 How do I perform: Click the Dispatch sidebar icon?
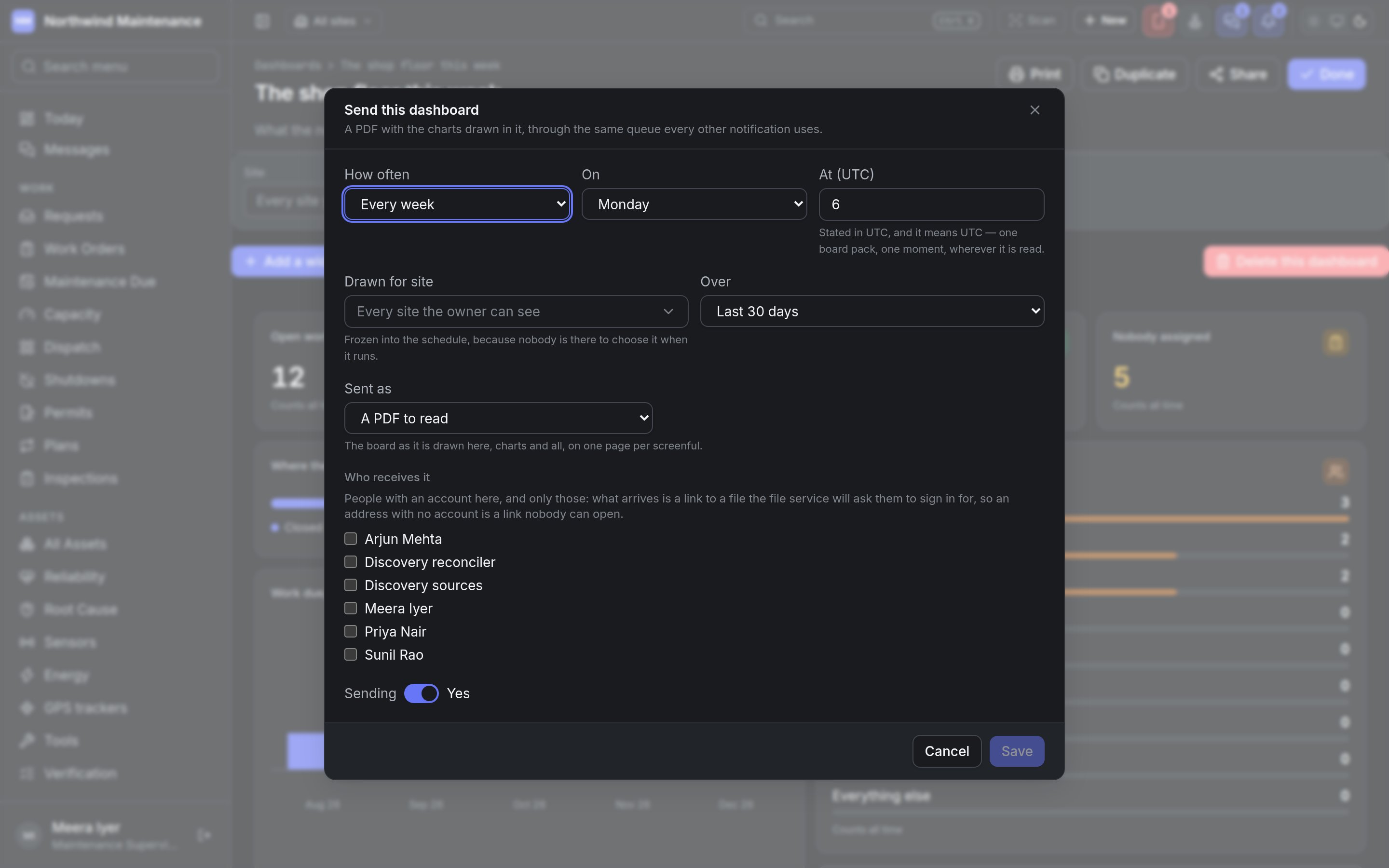pyautogui.click(x=27, y=347)
